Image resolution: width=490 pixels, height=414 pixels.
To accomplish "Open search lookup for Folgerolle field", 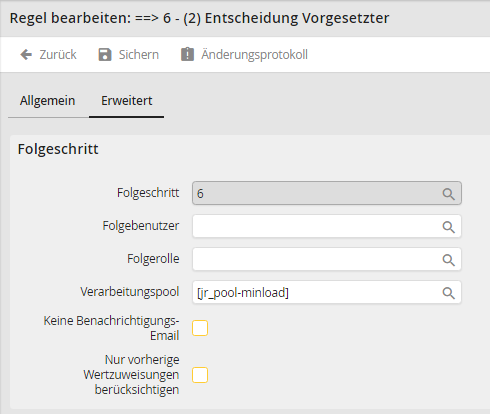I will point(448,260).
